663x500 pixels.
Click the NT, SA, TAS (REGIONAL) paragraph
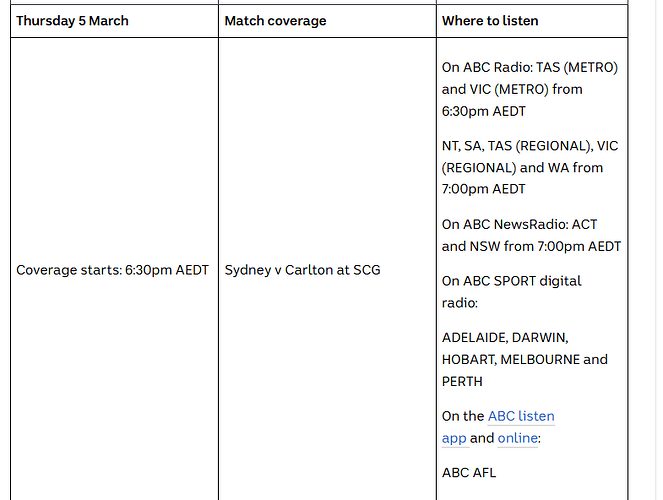530,167
